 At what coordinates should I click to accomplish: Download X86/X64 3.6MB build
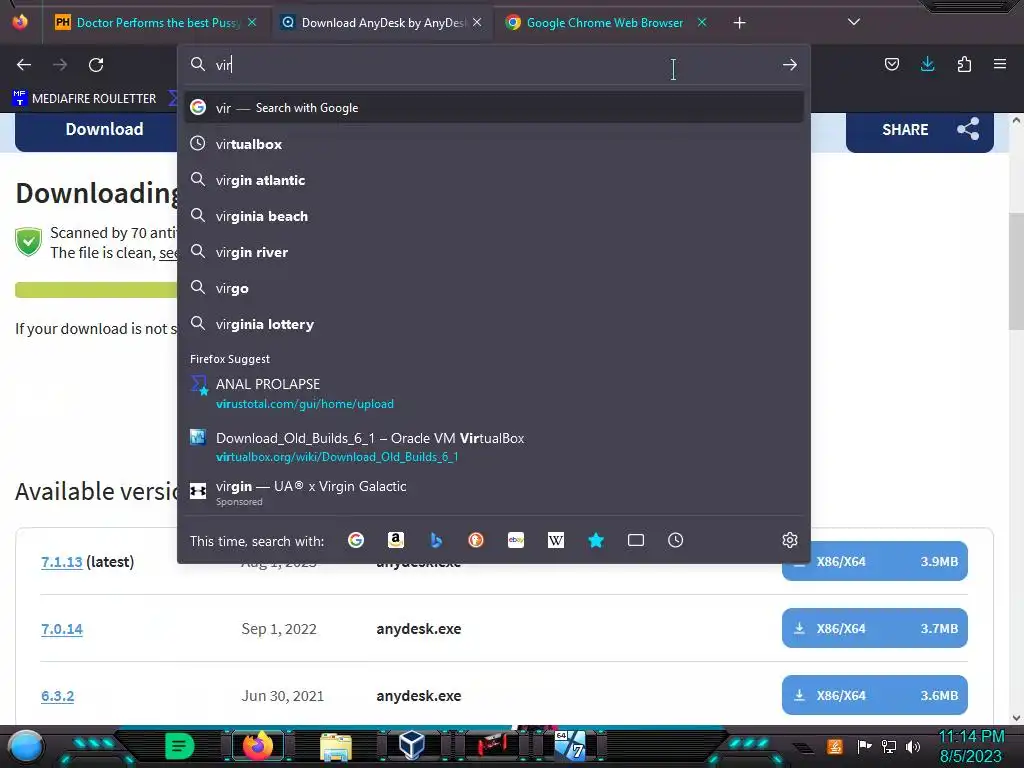coord(874,696)
